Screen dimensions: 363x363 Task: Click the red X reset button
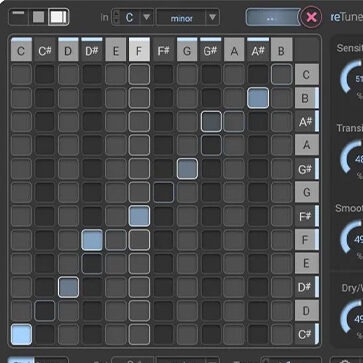(311, 17)
